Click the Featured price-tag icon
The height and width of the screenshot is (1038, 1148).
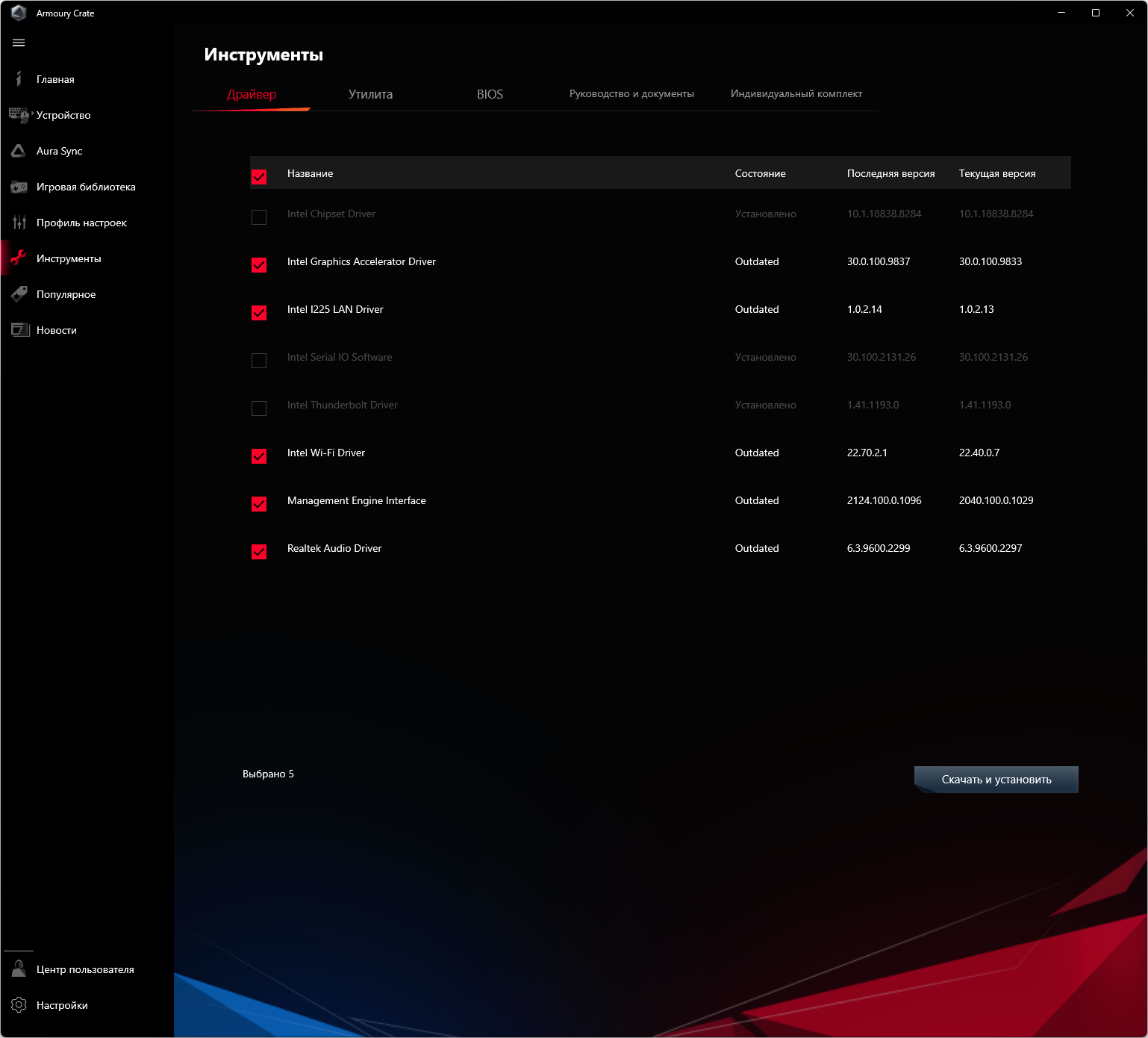coord(19,294)
